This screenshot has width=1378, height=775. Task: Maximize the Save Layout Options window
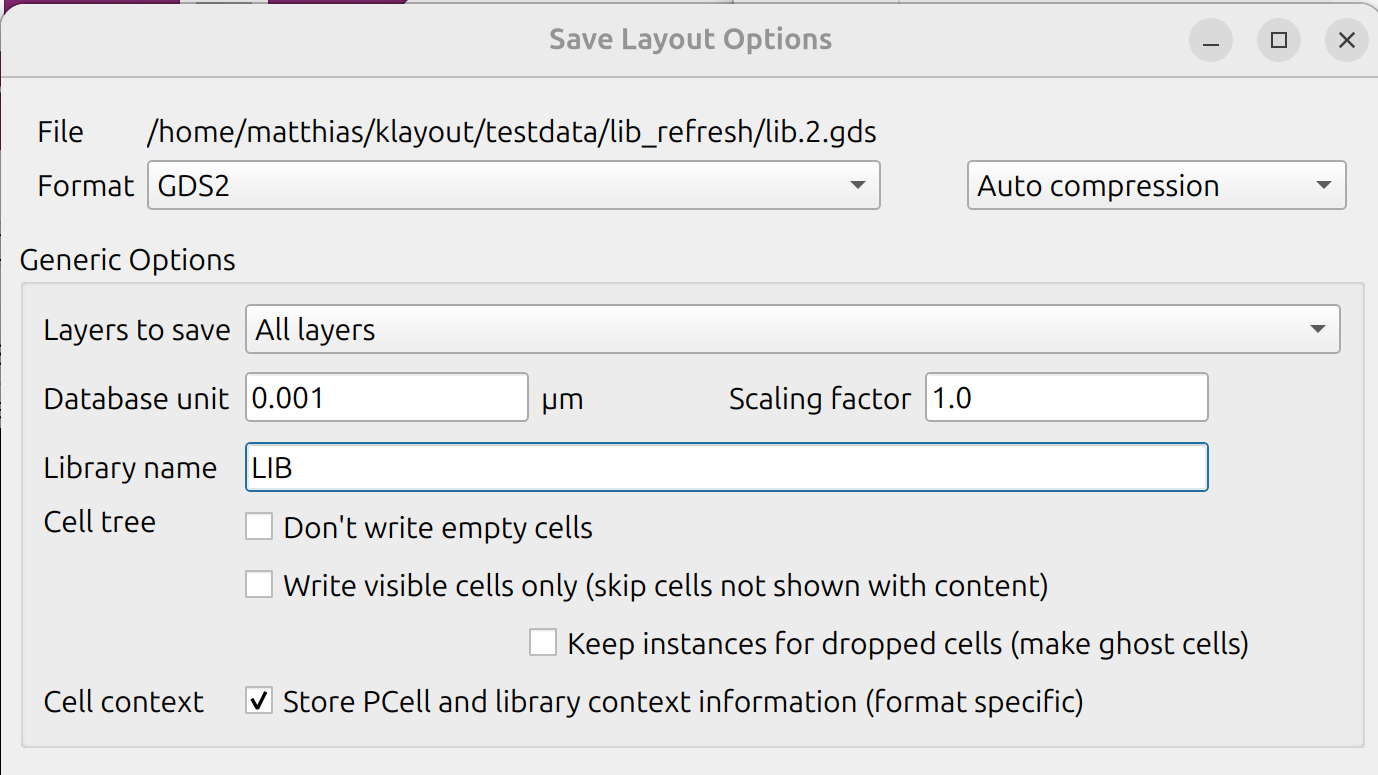pyautogui.click(x=1278, y=41)
